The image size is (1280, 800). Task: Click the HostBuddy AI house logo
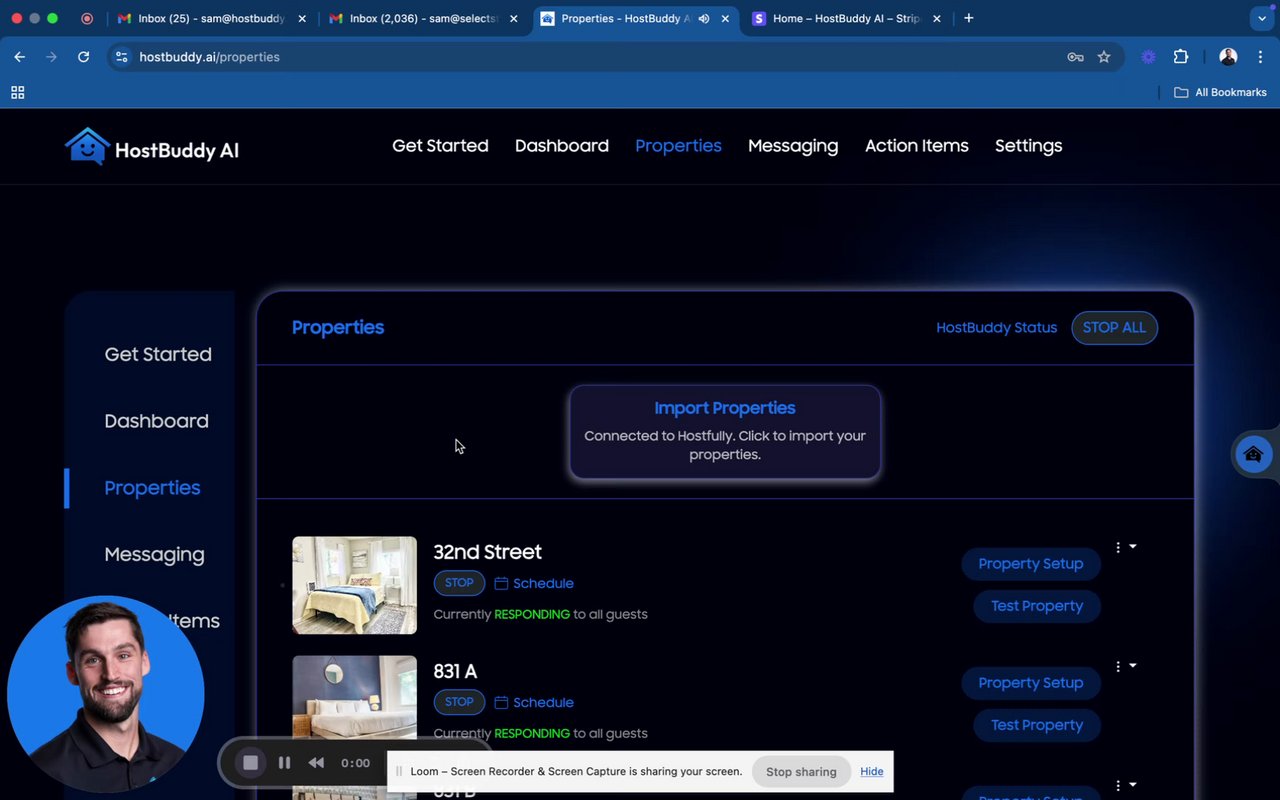[x=87, y=146]
